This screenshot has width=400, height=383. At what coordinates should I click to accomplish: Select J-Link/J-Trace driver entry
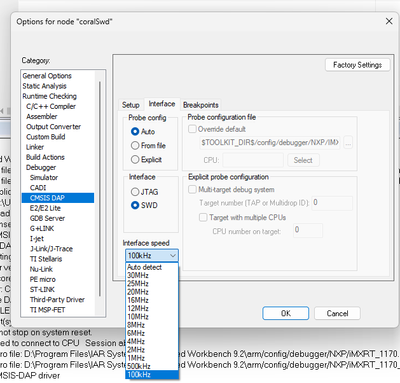pos(51,249)
